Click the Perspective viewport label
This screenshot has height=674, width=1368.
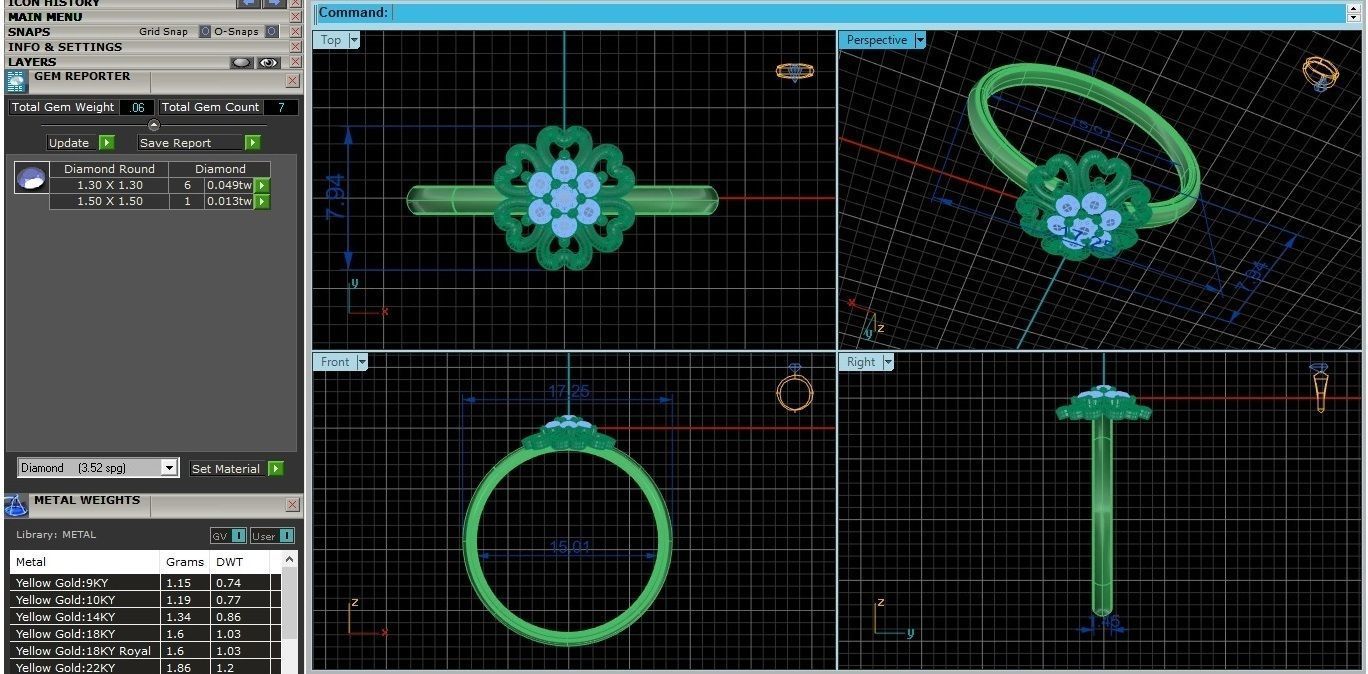pyautogui.click(x=877, y=40)
